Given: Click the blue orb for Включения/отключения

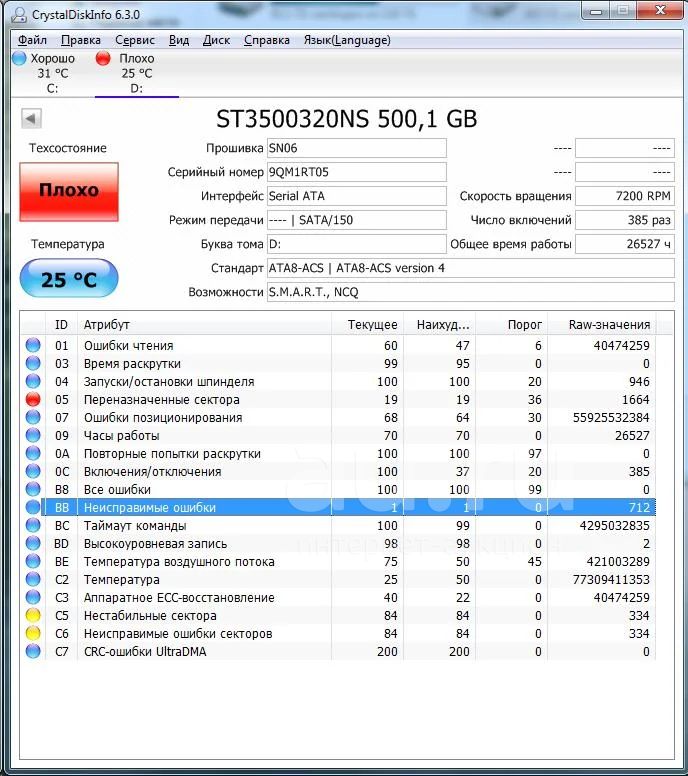Looking at the screenshot, I should point(33,471).
